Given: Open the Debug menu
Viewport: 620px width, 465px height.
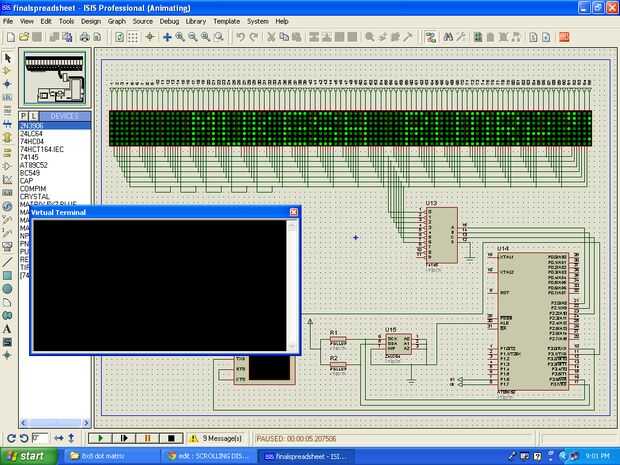Looking at the screenshot, I should pos(170,21).
